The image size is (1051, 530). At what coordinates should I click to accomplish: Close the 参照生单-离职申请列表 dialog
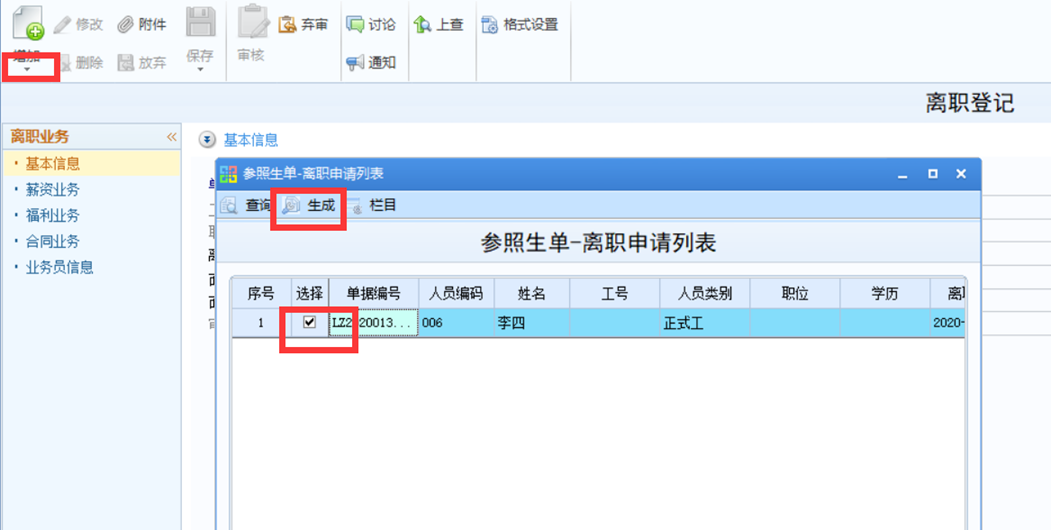tap(961, 174)
